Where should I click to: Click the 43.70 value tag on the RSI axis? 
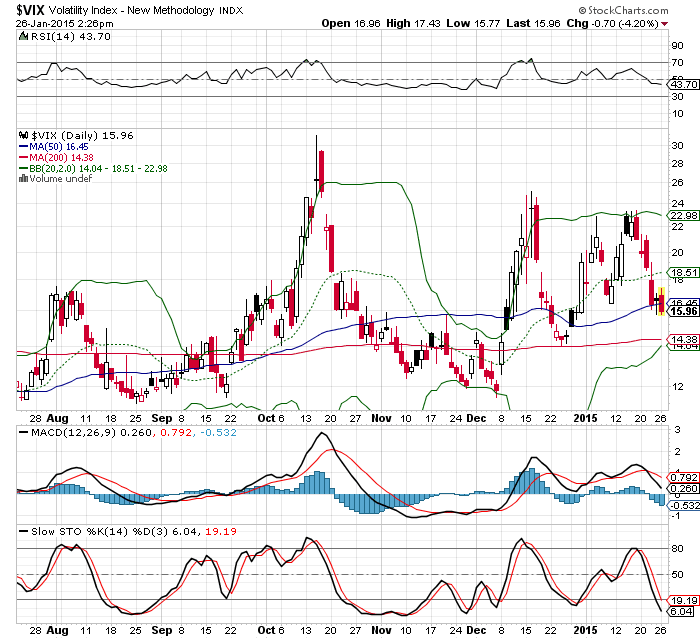684,84
